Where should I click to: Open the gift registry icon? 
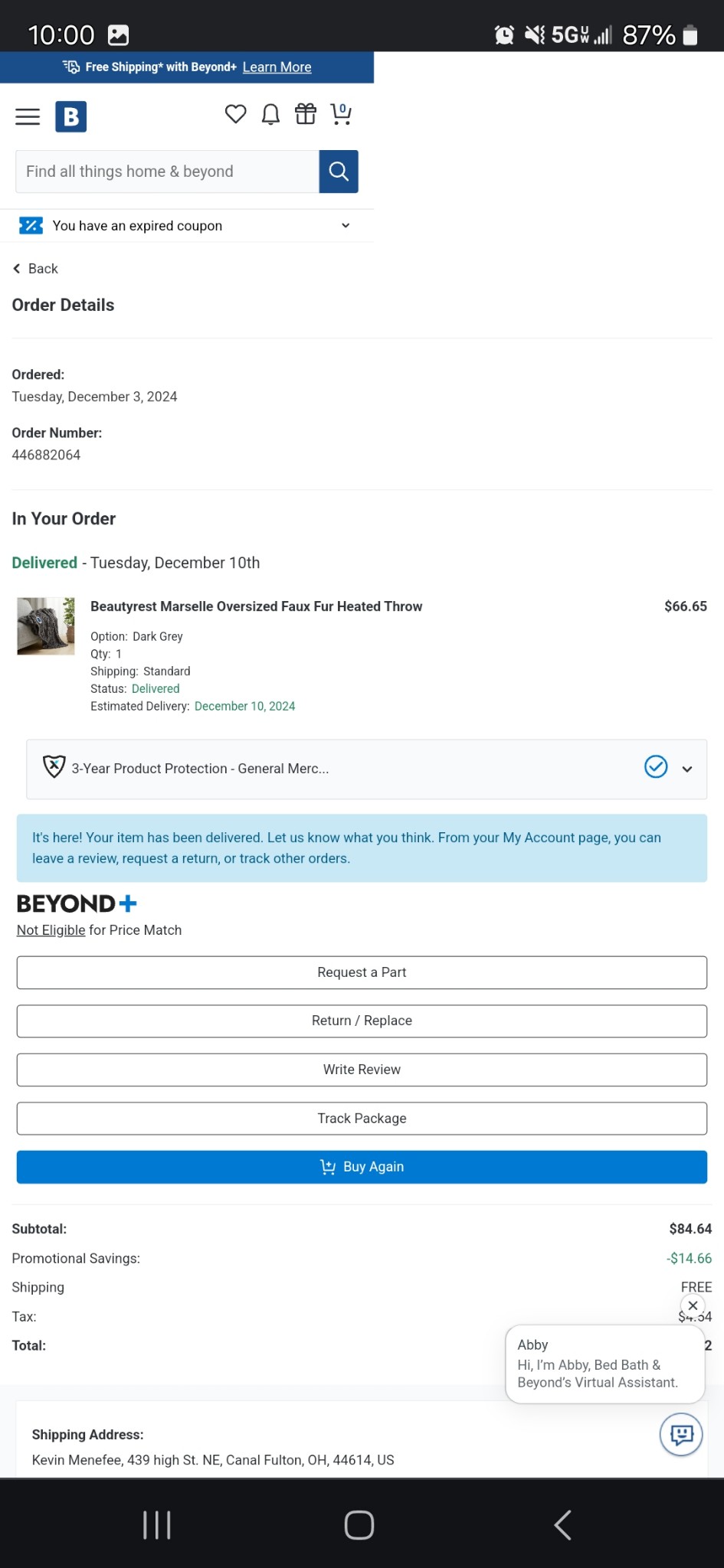click(x=306, y=114)
